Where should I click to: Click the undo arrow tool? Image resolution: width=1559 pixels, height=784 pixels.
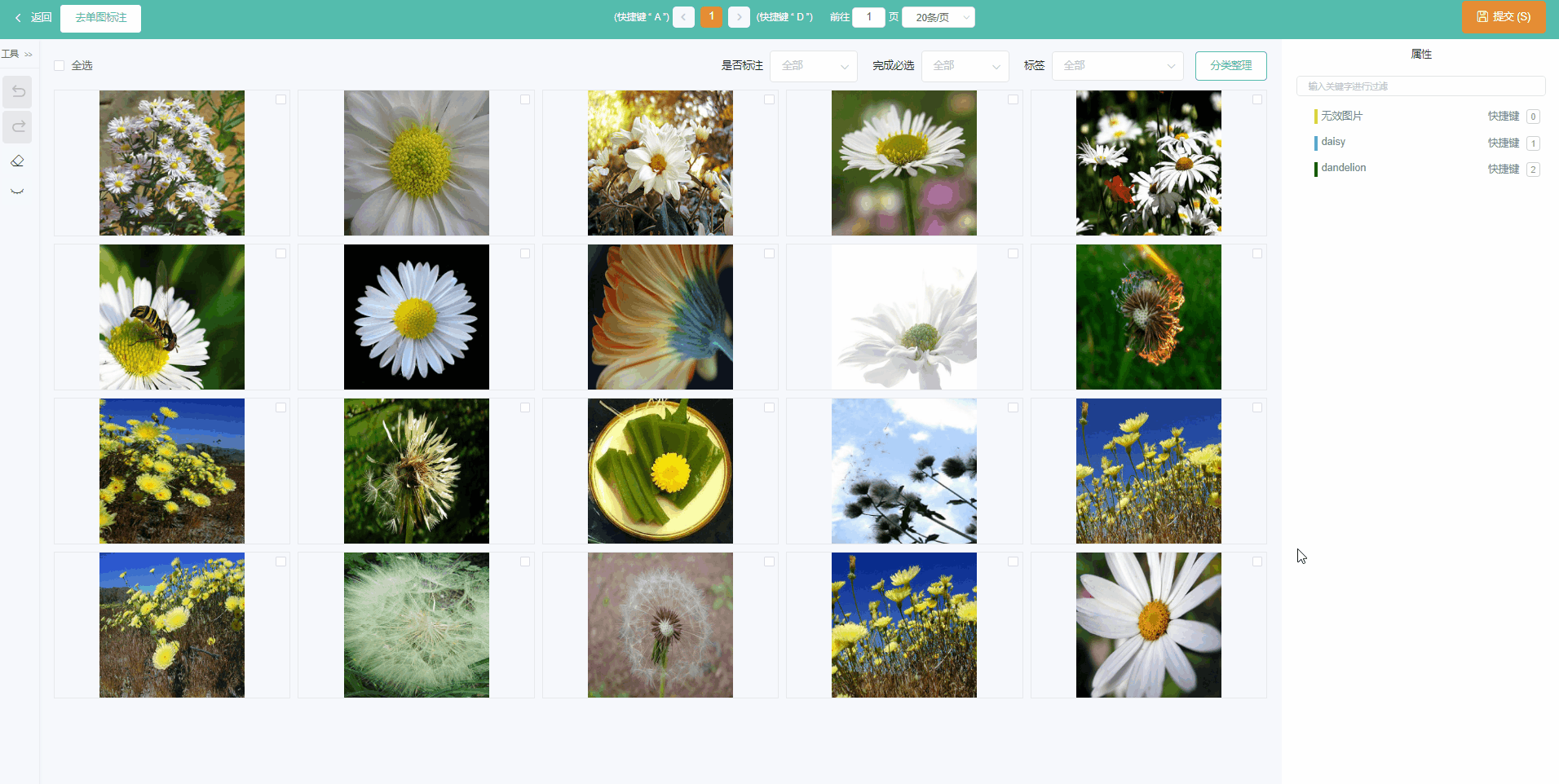pyautogui.click(x=18, y=92)
